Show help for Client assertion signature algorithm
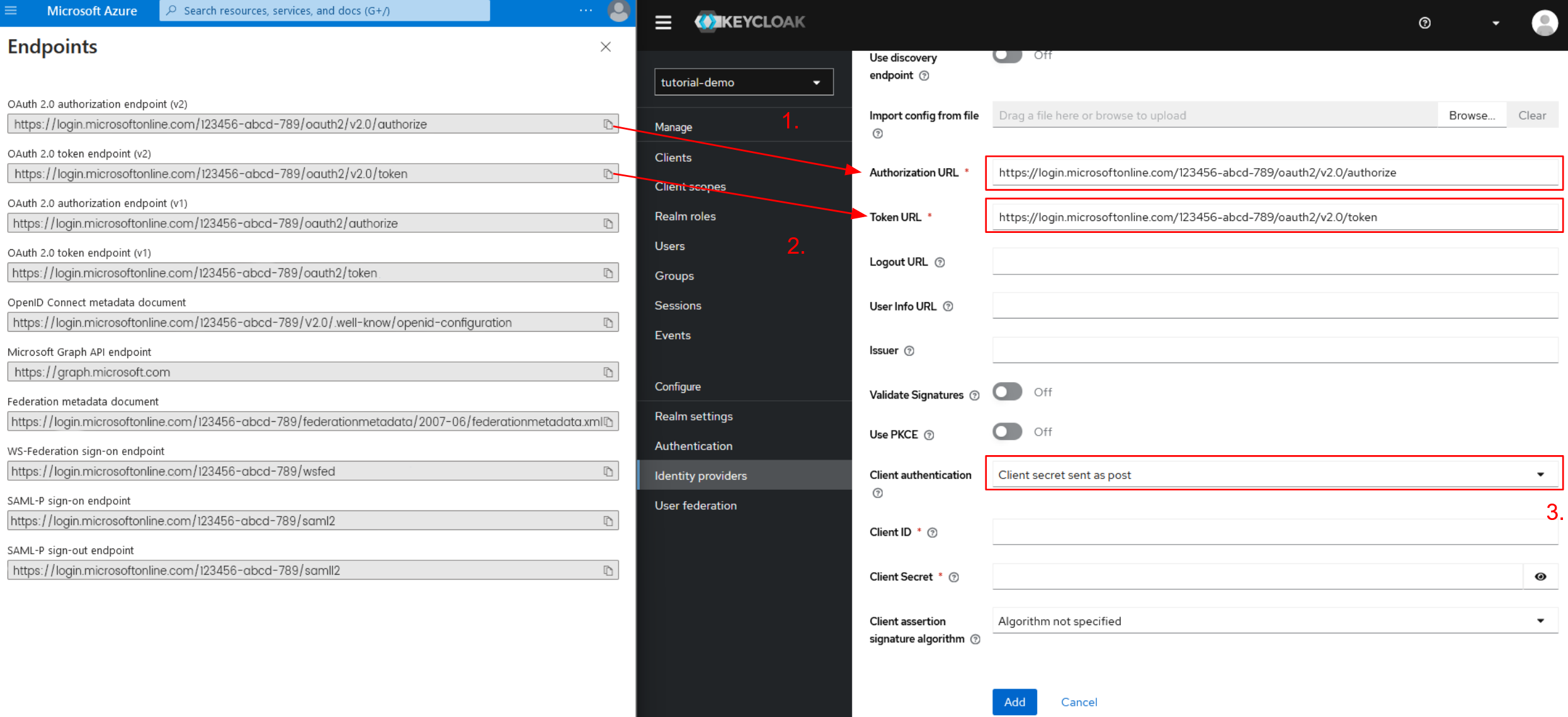This screenshot has height=717, width=1568. pos(975,640)
